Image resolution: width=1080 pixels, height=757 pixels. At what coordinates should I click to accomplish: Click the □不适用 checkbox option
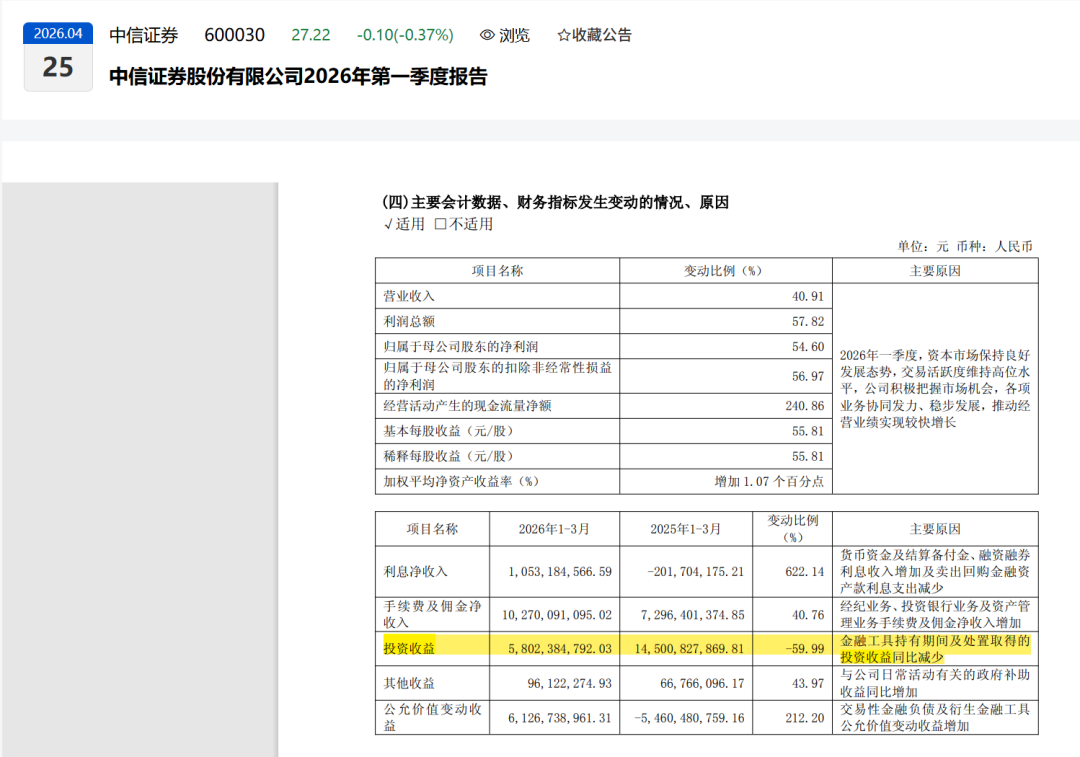464,225
